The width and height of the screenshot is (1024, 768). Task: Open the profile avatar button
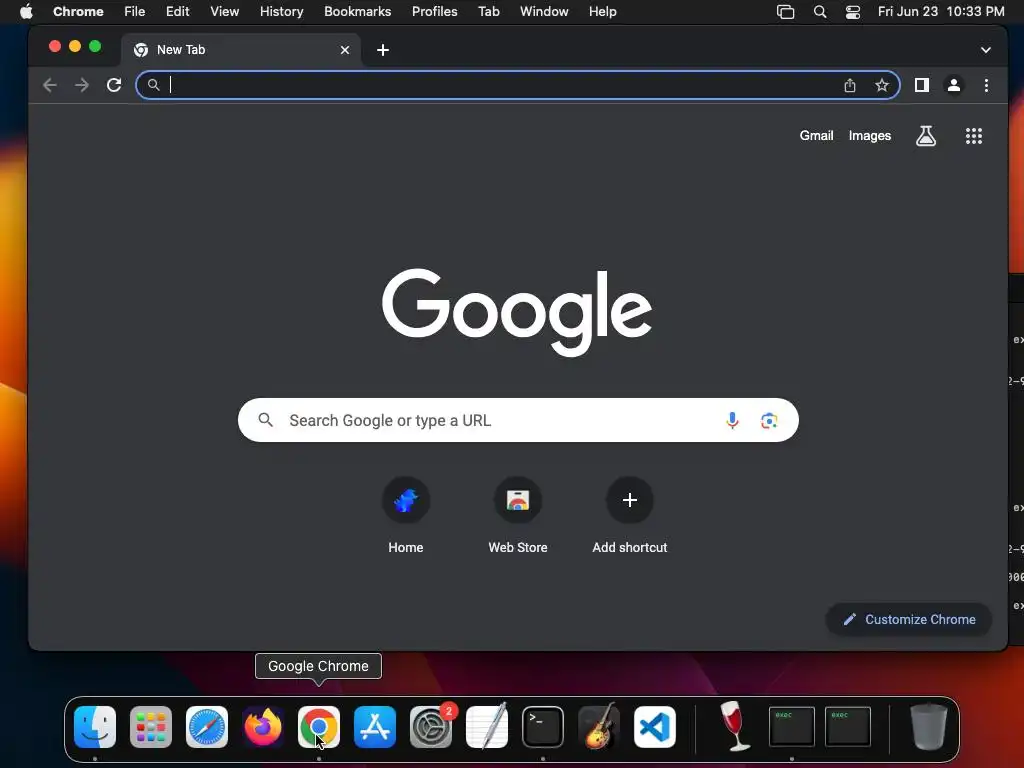point(953,85)
